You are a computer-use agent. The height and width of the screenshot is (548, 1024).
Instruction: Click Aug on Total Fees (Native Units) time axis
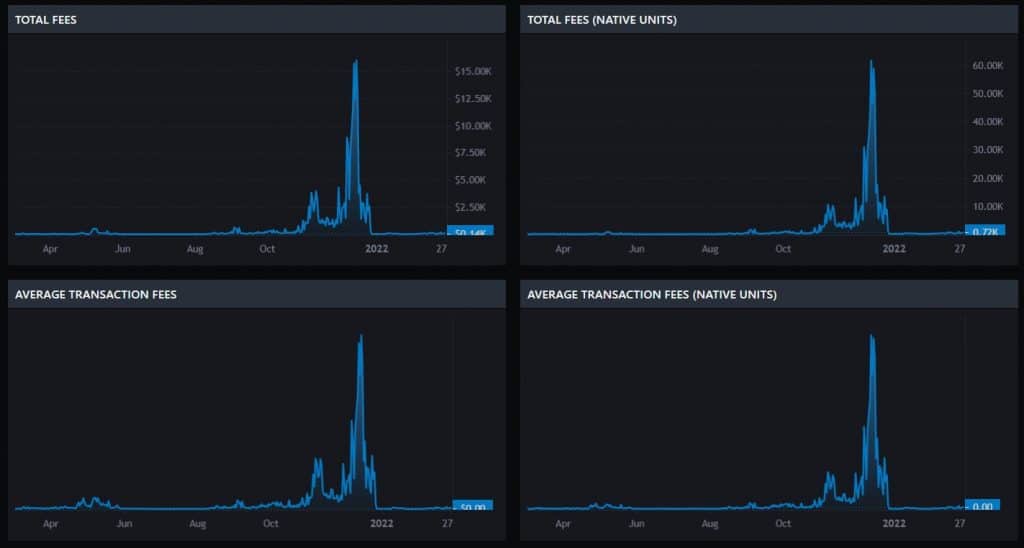[x=710, y=249]
